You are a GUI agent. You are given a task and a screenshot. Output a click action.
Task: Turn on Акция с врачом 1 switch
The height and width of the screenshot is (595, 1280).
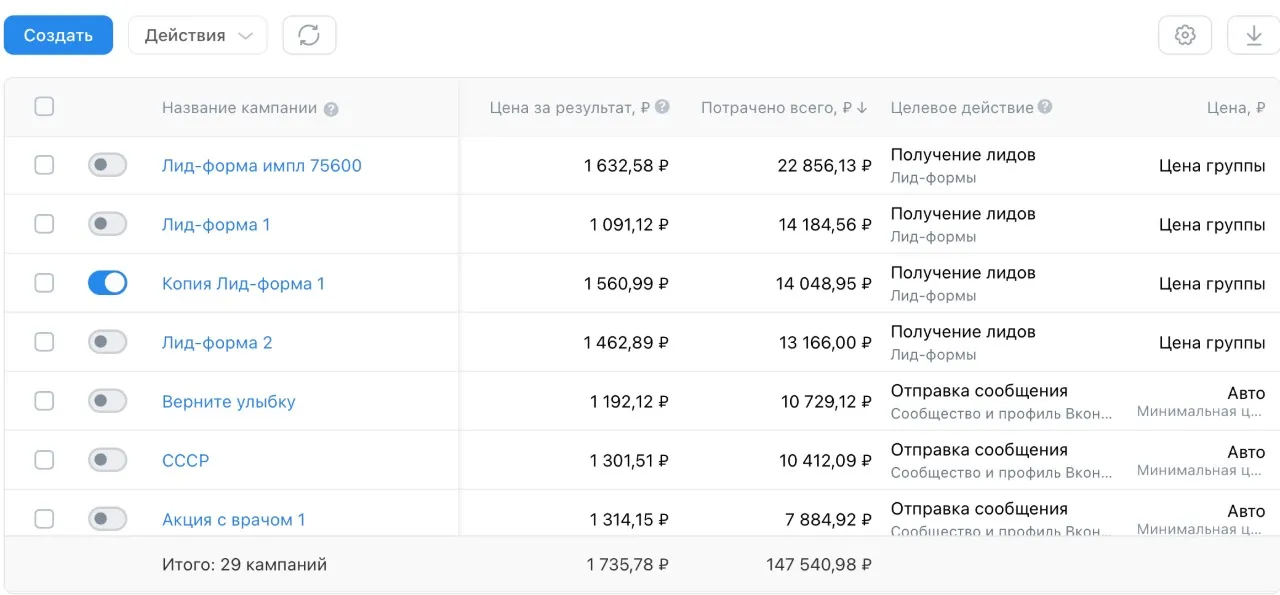(108, 519)
